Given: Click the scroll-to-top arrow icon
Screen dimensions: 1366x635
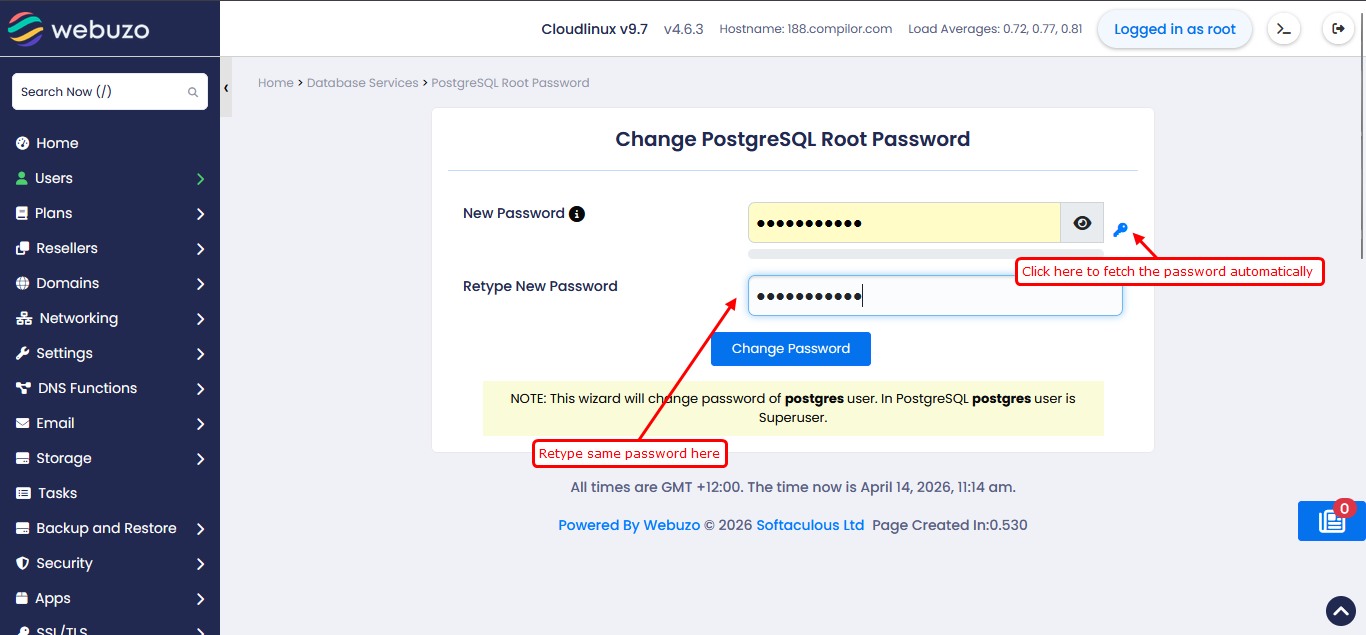Looking at the screenshot, I should 1340,610.
